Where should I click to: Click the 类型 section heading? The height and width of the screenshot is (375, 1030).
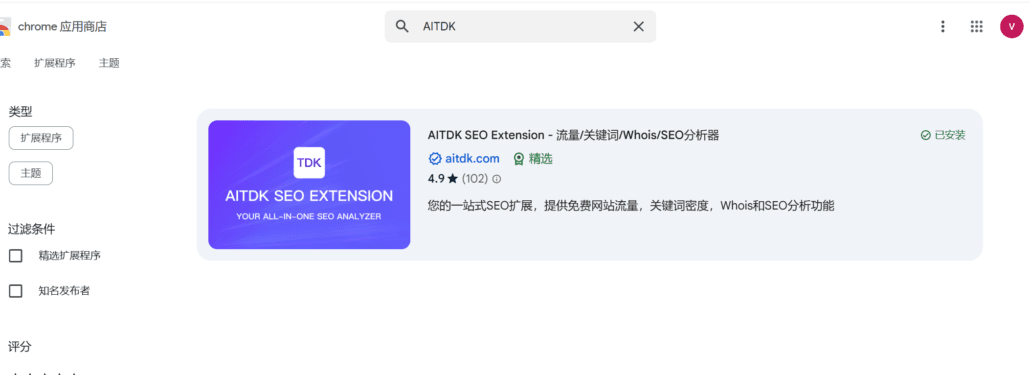tap(20, 112)
